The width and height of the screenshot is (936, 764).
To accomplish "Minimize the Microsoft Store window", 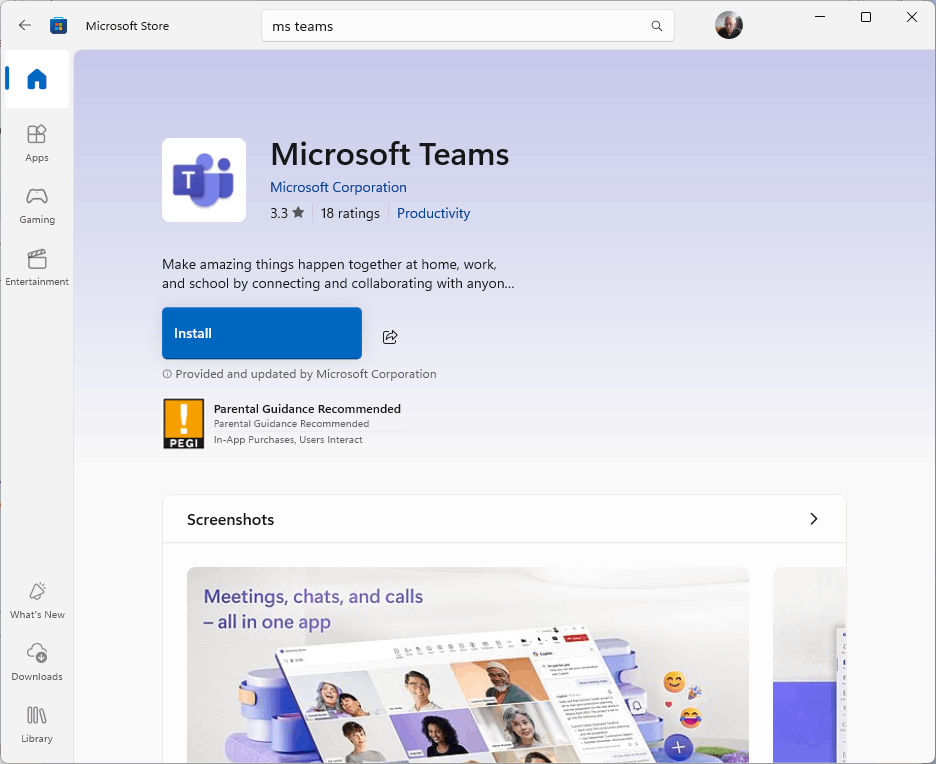I will [820, 17].
